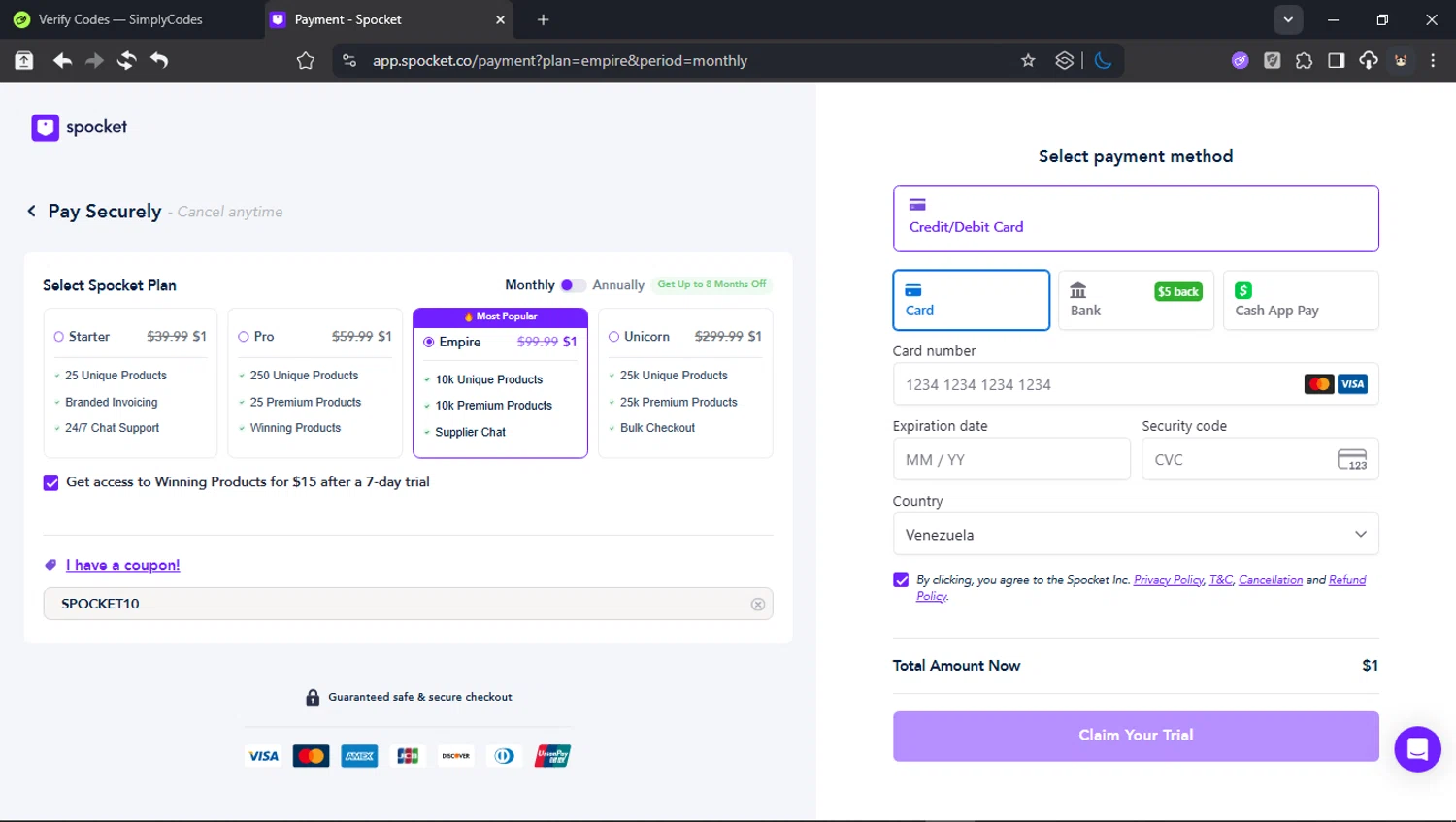
Task: Click the secure checkout lock icon
Action: point(313,697)
